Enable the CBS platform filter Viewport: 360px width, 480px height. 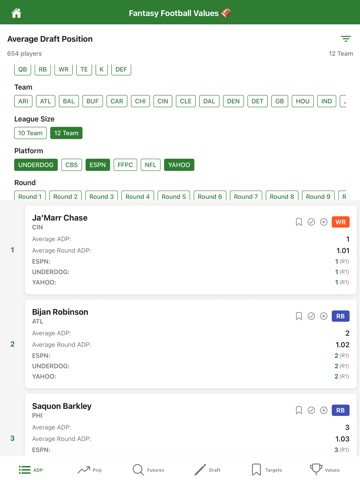[x=71, y=165]
